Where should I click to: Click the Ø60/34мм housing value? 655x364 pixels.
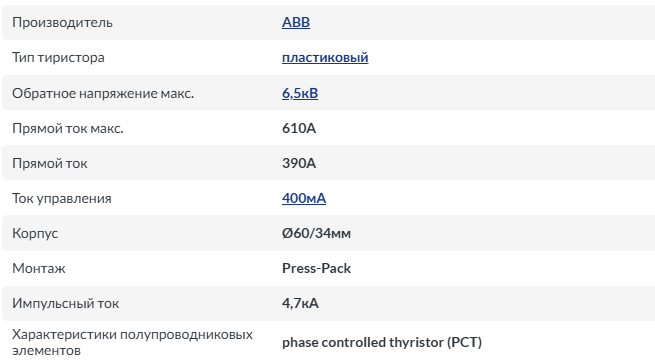pyautogui.click(x=316, y=233)
